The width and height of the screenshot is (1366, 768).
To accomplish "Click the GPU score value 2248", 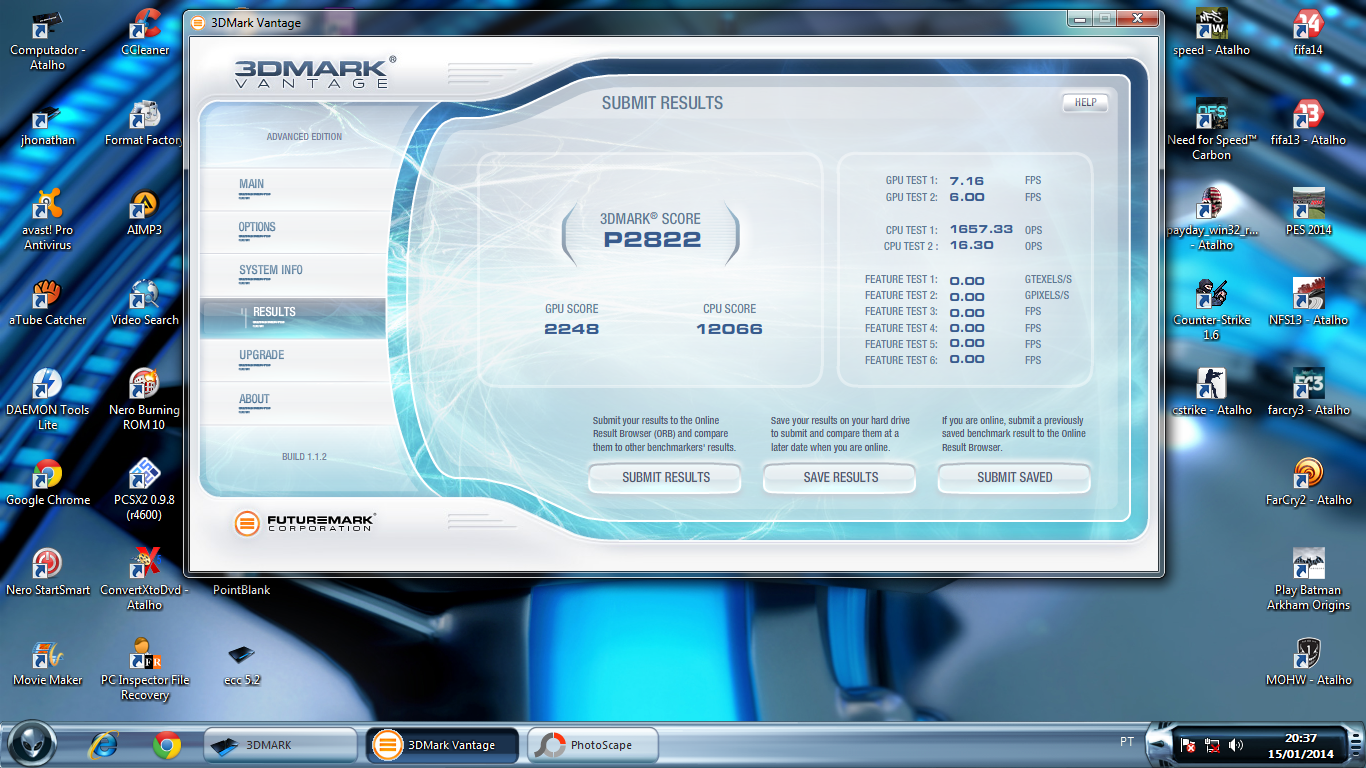I will tap(571, 329).
